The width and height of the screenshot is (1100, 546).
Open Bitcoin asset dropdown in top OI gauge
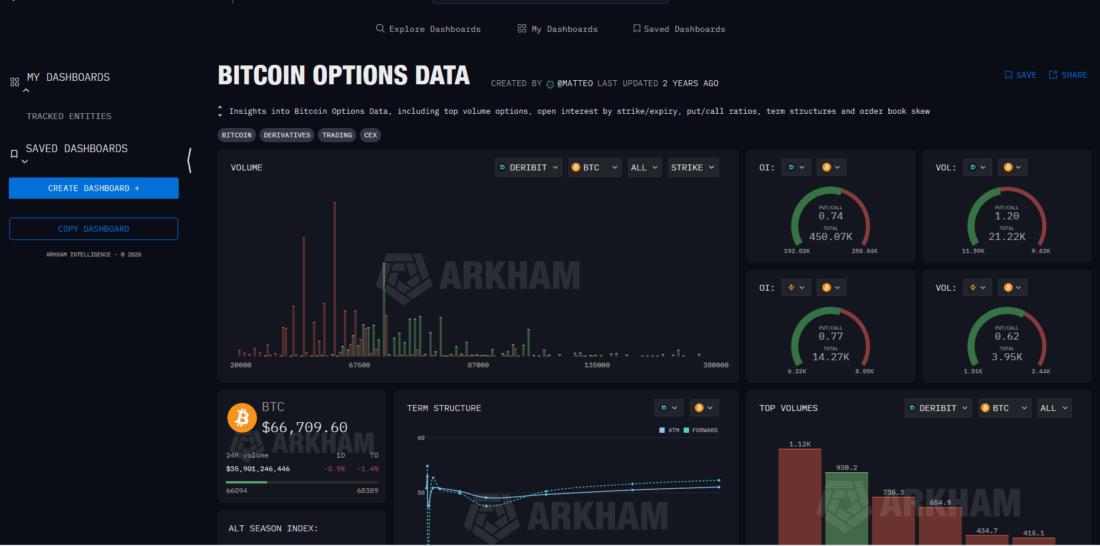pos(831,168)
